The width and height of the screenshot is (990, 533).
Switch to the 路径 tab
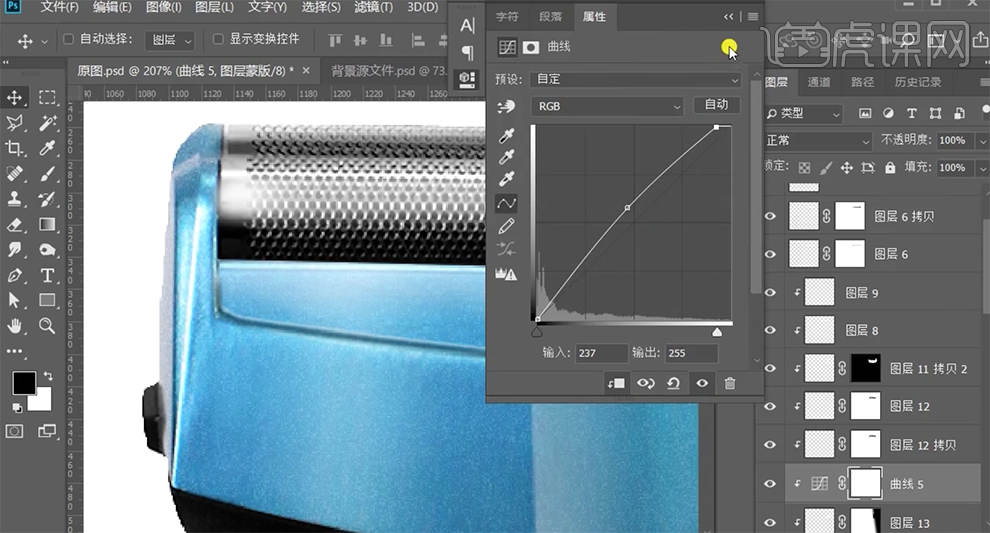click(x=862, y=82)
